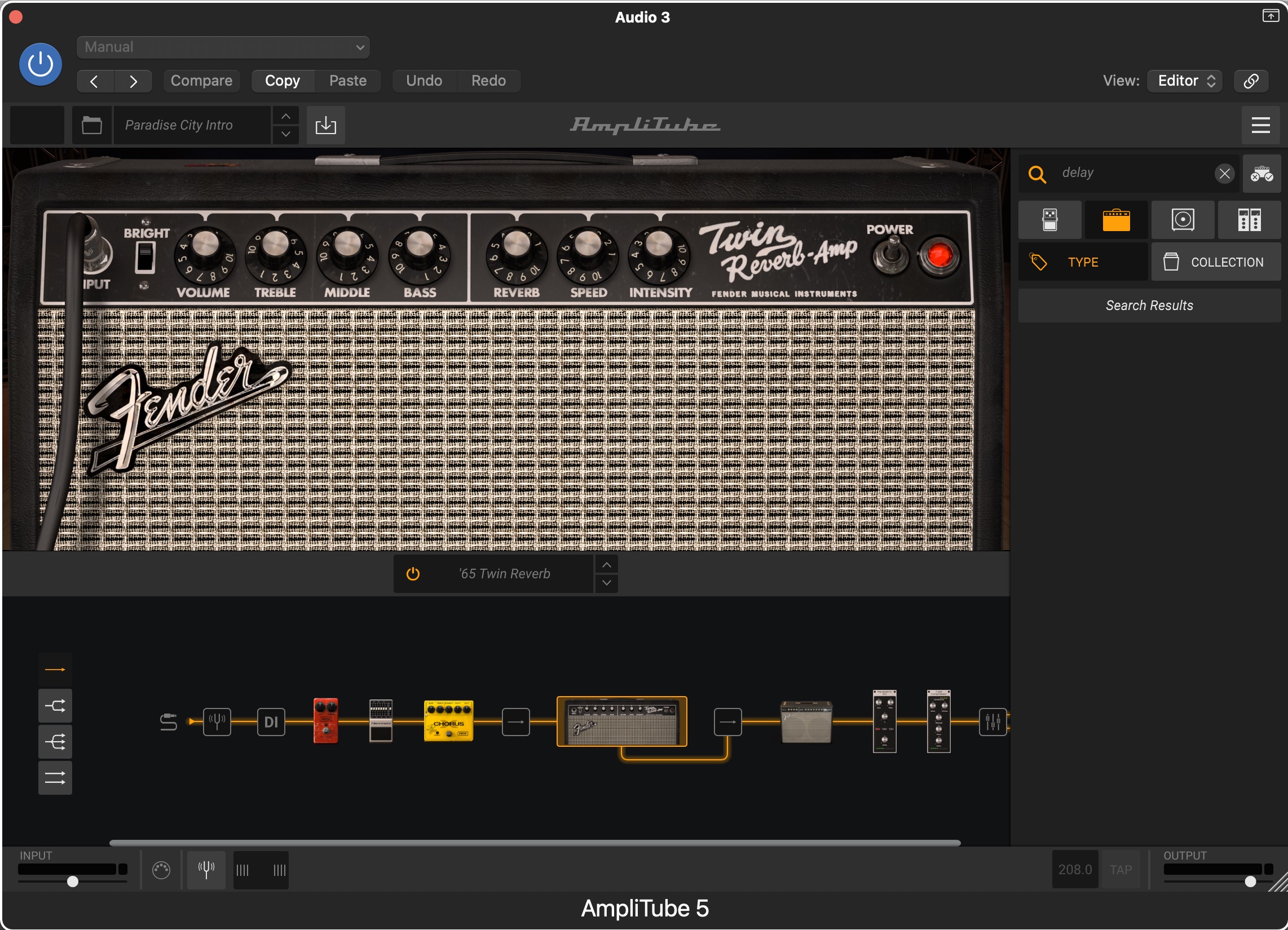This screenshot has height=930, width=1288.
Task: Select the DI block in signal chain
Action: tap(271, 722)
